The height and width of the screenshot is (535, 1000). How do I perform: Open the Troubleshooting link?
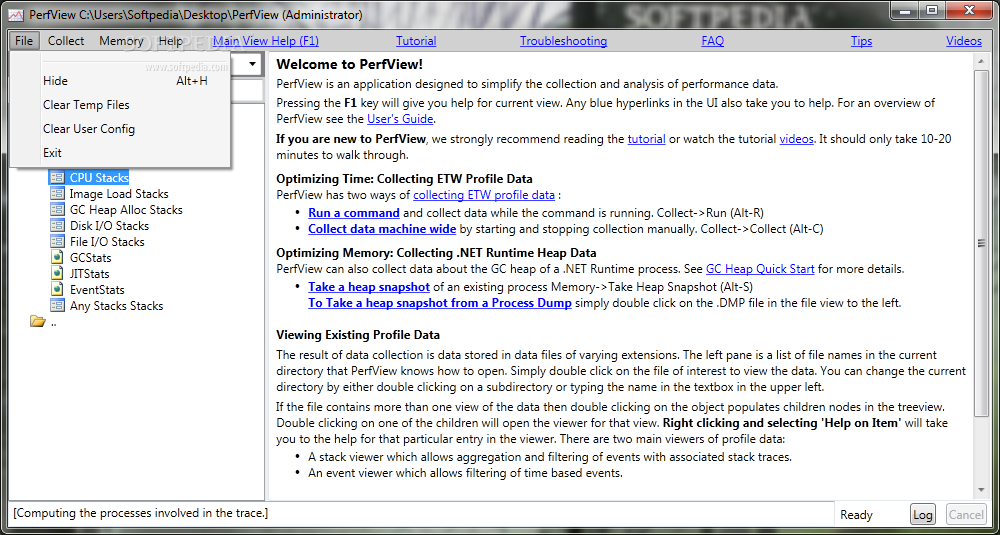[563, 41]
